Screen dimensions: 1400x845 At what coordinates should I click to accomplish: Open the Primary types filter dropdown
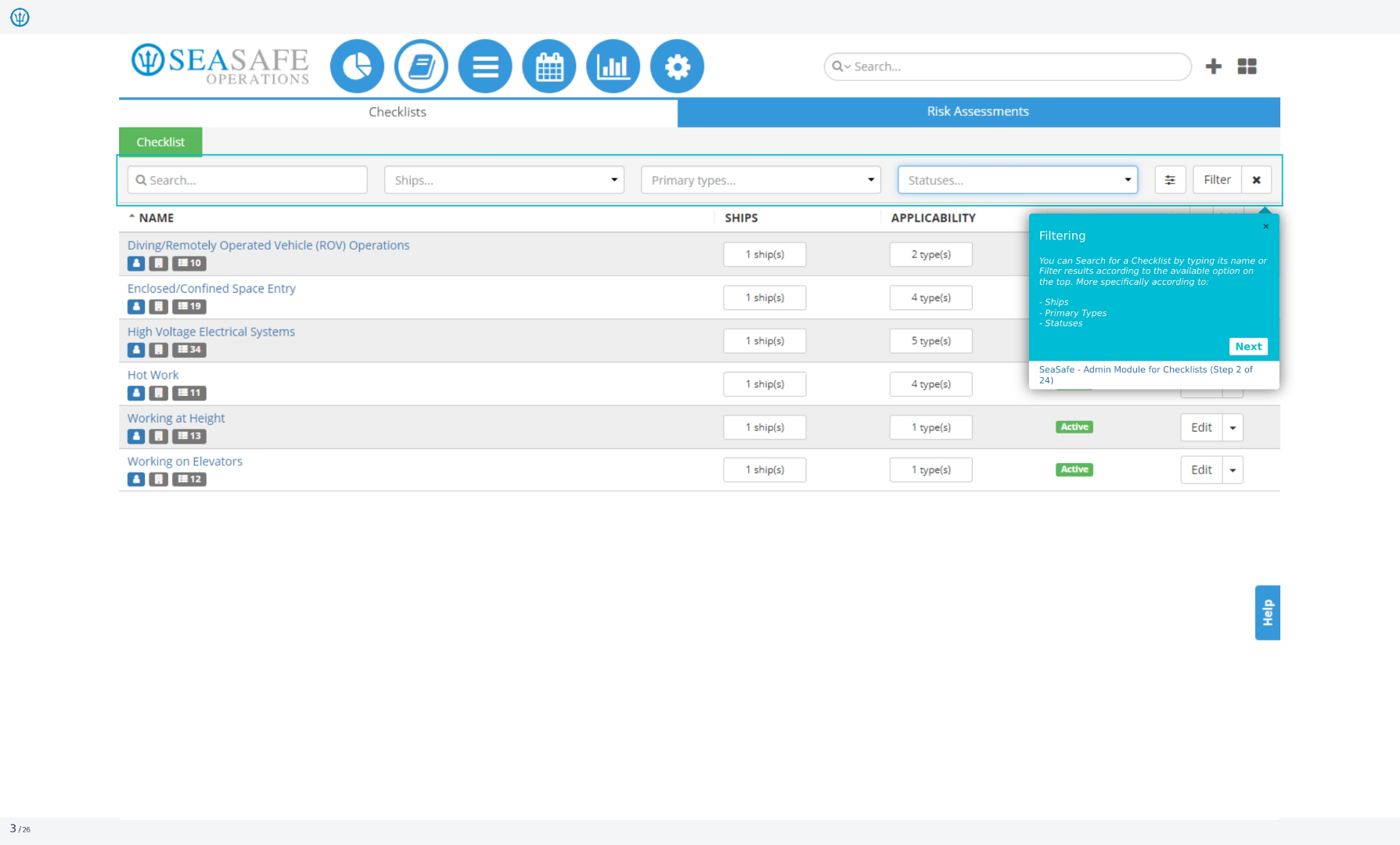[761, 180]
